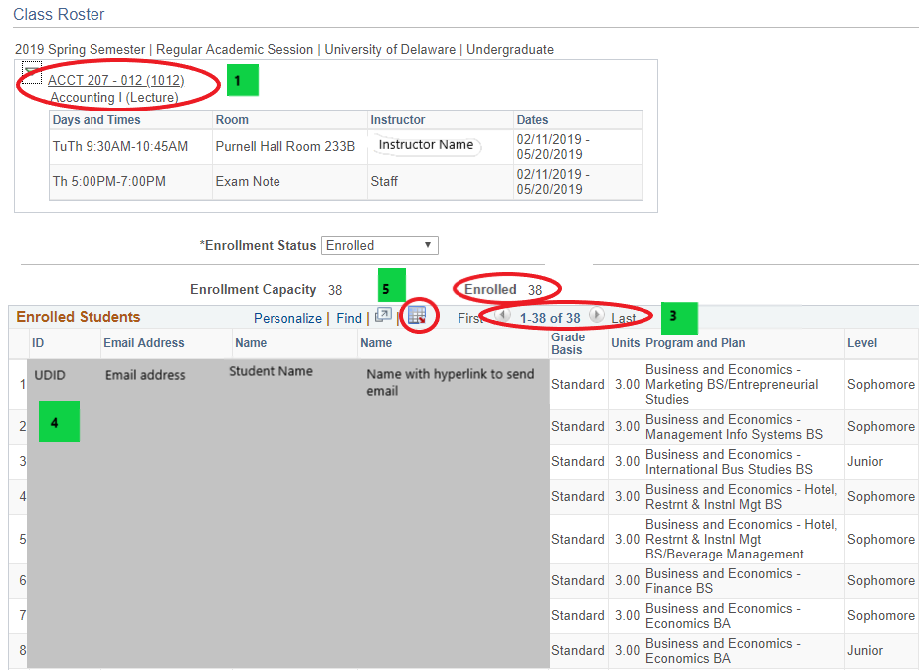919x670 pixels.
Task: Download the roster table to Excel
Action: click(x=417, y=315)
